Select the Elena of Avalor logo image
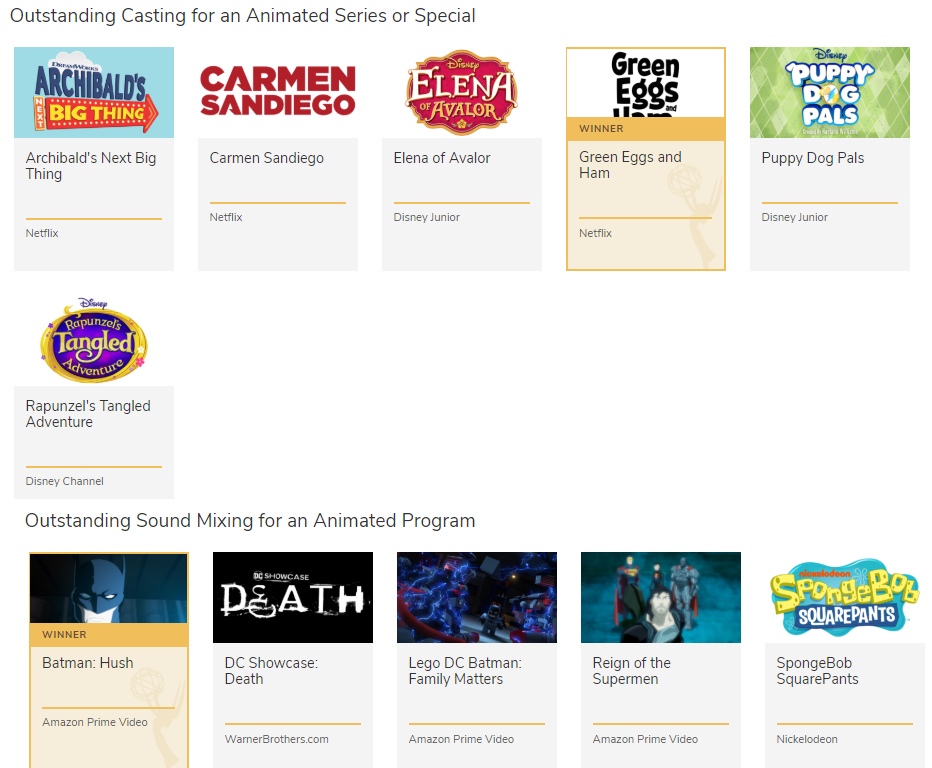 (x=461, y=92)
